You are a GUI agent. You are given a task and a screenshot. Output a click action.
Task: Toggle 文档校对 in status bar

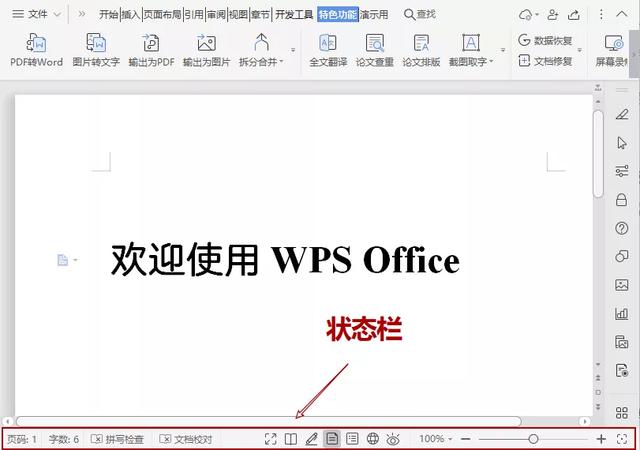click(x=186, y=439)
